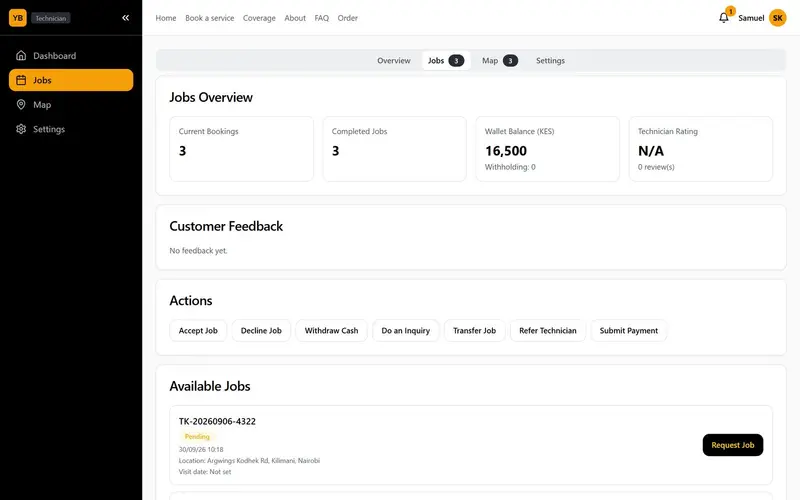
Task: Switch to the Settings tab
Action: [550, 61]
